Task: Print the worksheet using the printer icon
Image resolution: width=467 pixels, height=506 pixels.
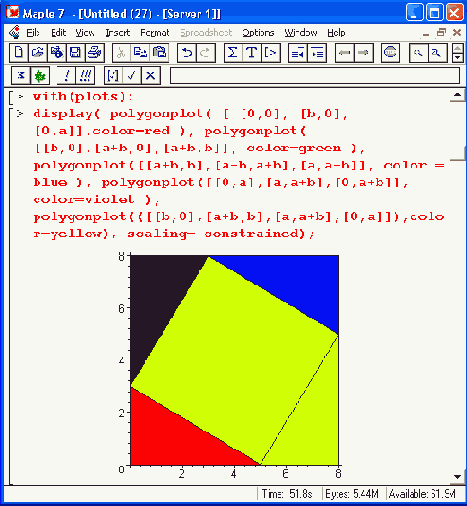Action: (x=95, y=53)
